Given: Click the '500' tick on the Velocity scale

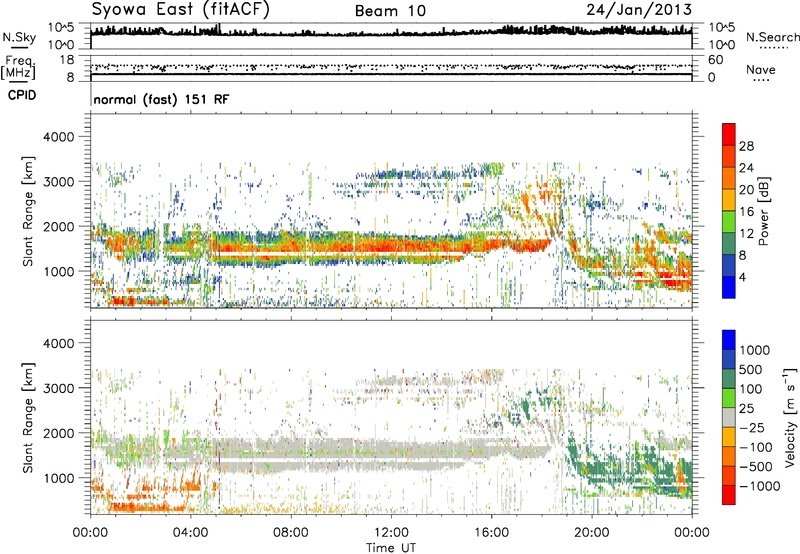Looking at the screenshot, I should 751,369.
